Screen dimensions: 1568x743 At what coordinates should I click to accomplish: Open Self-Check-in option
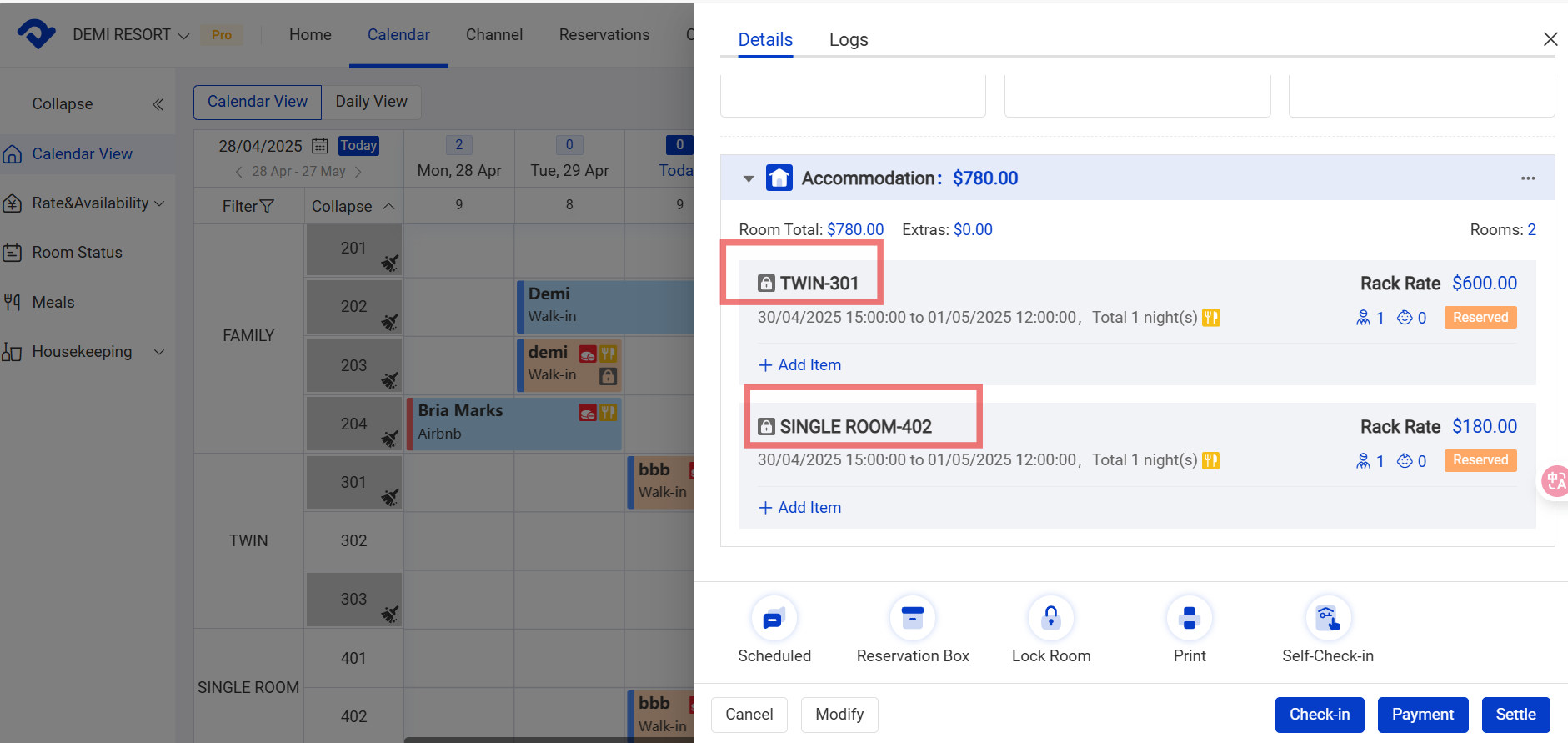pyautogui.click(x=1327, y=619)
